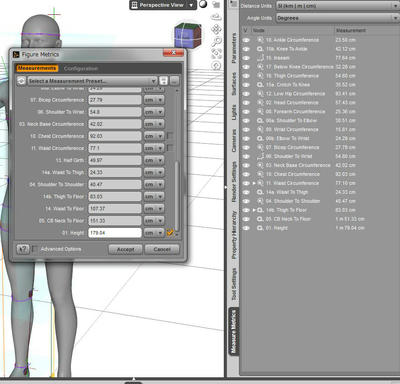Click the view cube in the viewport
Viewport: 400px width, 384px height.
pyautogui.click(x=188, y=35)
